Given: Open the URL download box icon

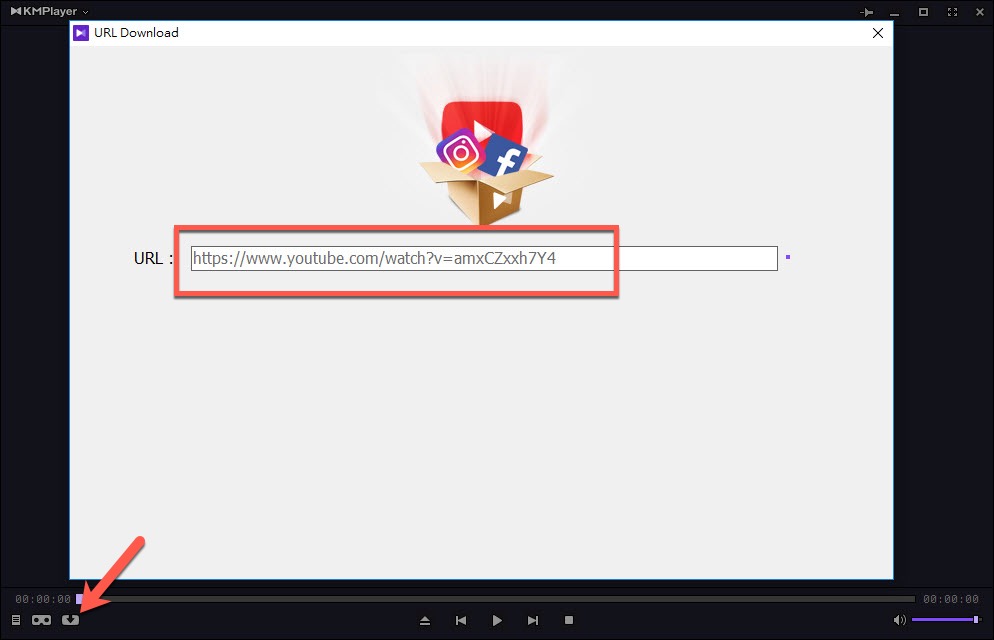Looking at the screenshot, I should click(x=70, y=620).
